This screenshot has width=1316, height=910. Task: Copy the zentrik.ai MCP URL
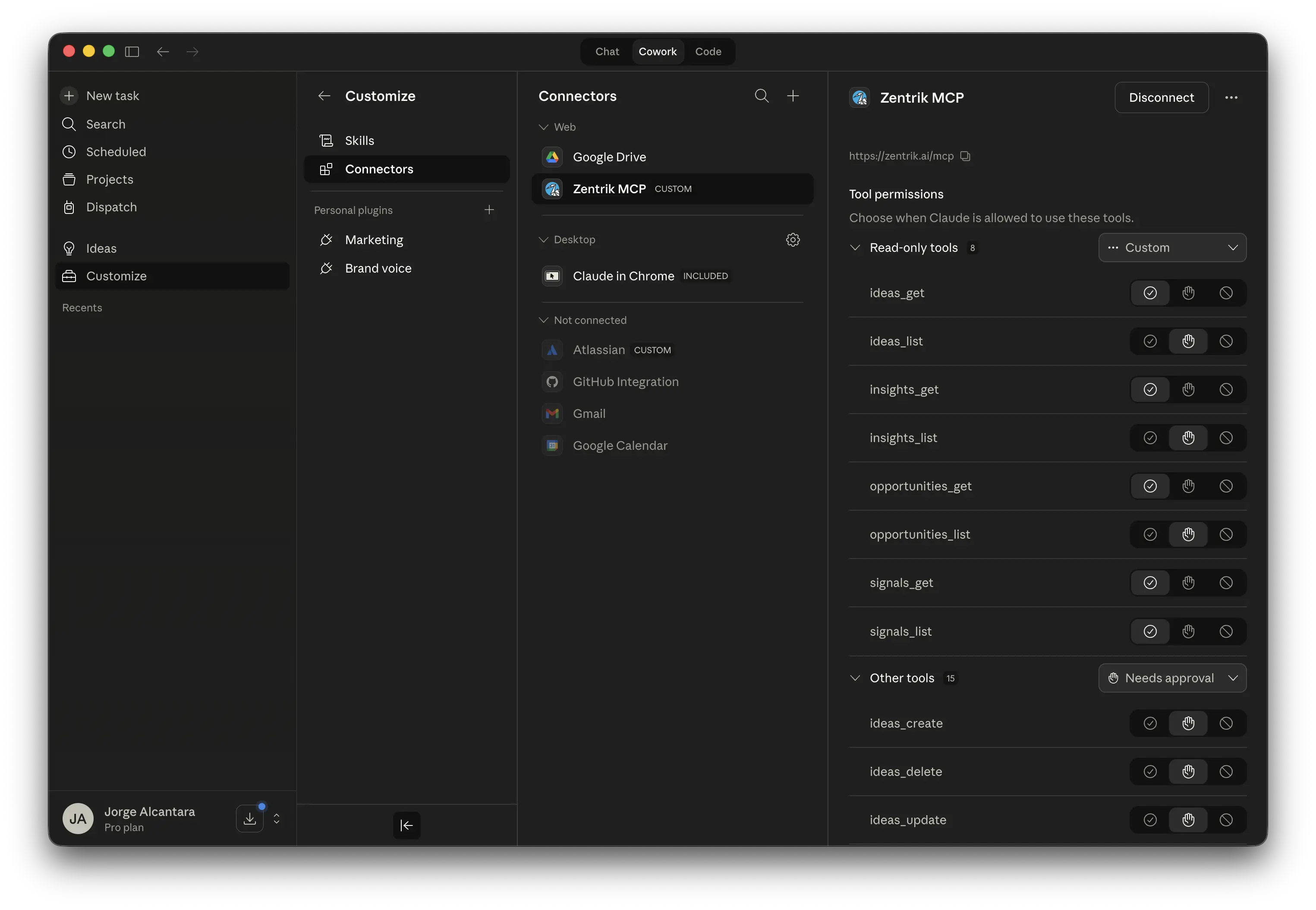(965, 156)
